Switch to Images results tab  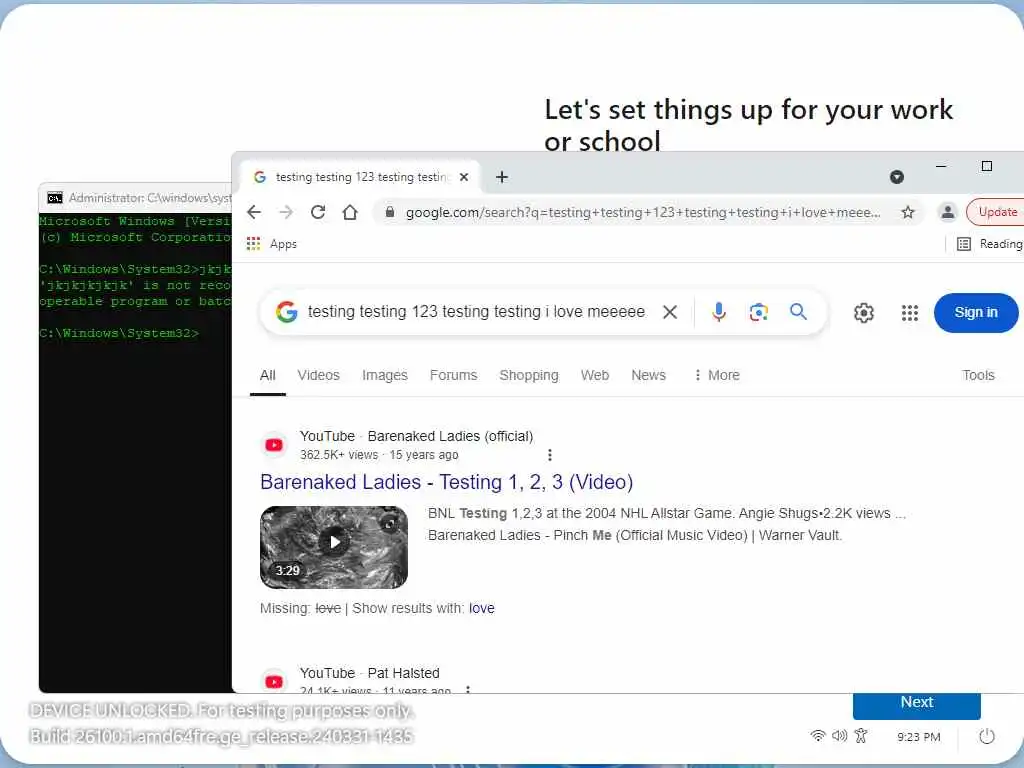385,376
